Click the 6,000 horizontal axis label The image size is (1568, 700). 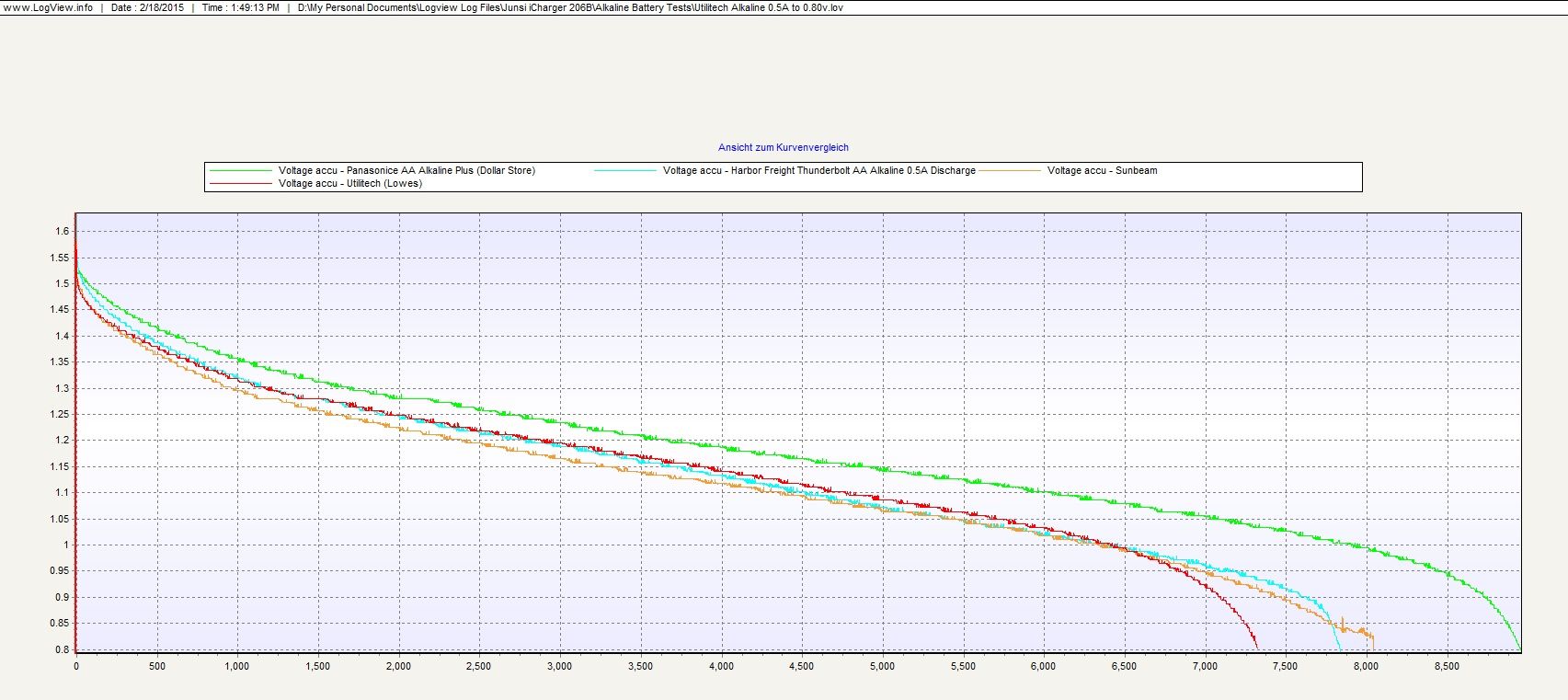1043,666
